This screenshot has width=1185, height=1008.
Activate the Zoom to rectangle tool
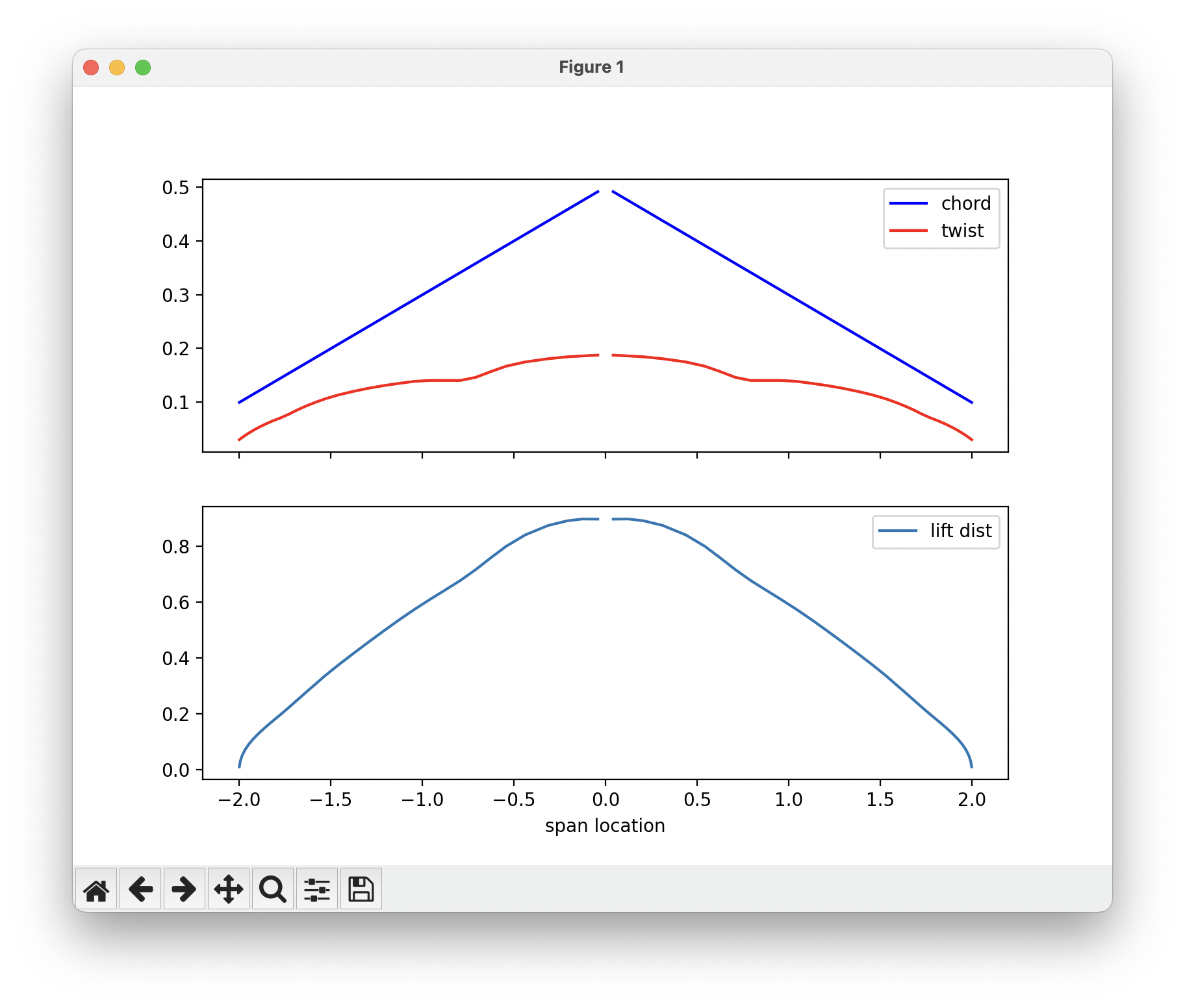coord(273,889)
